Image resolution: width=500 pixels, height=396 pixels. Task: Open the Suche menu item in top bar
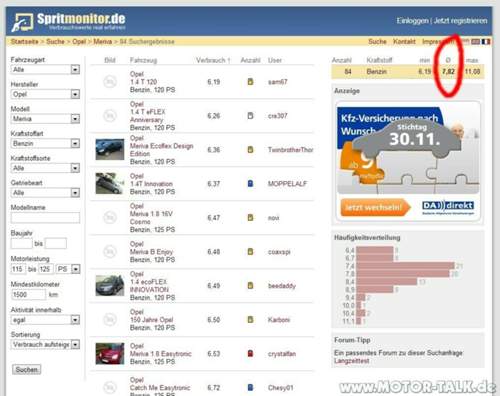point(377,41)
